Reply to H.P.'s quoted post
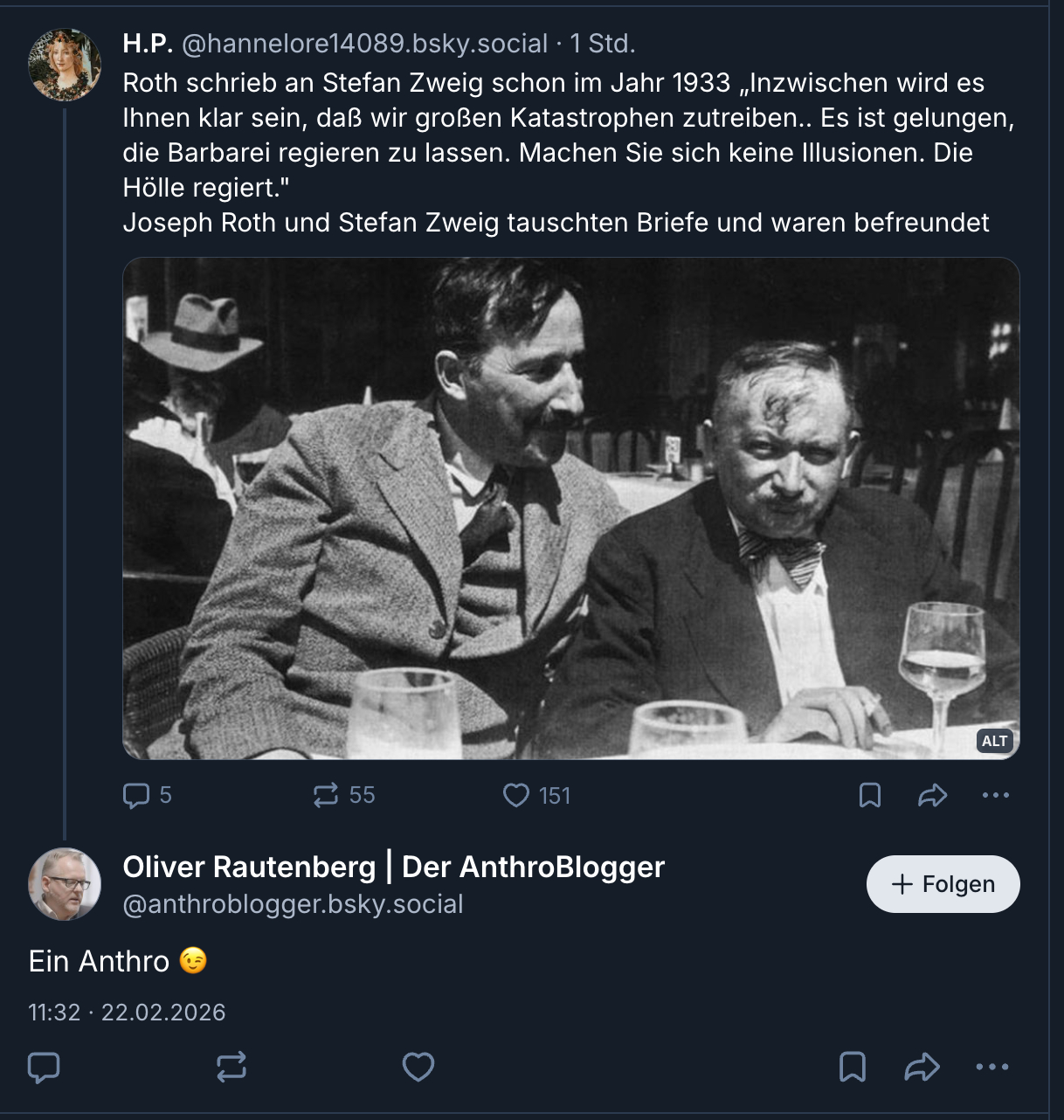Viewport: 1064px width, 1120px height. tap(137, 795)
